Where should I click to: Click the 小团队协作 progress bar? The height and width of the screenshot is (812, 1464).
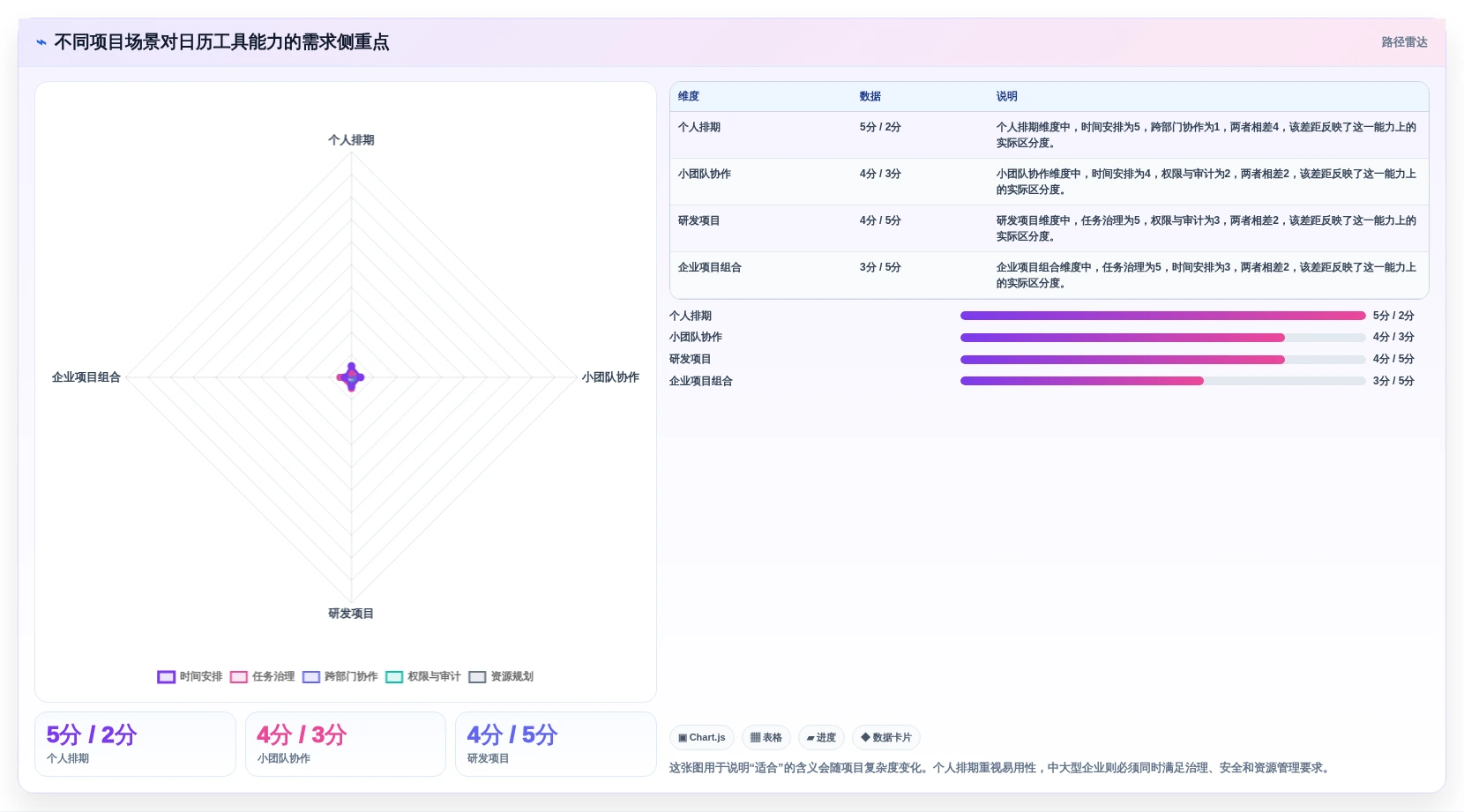click(1162, 338)
